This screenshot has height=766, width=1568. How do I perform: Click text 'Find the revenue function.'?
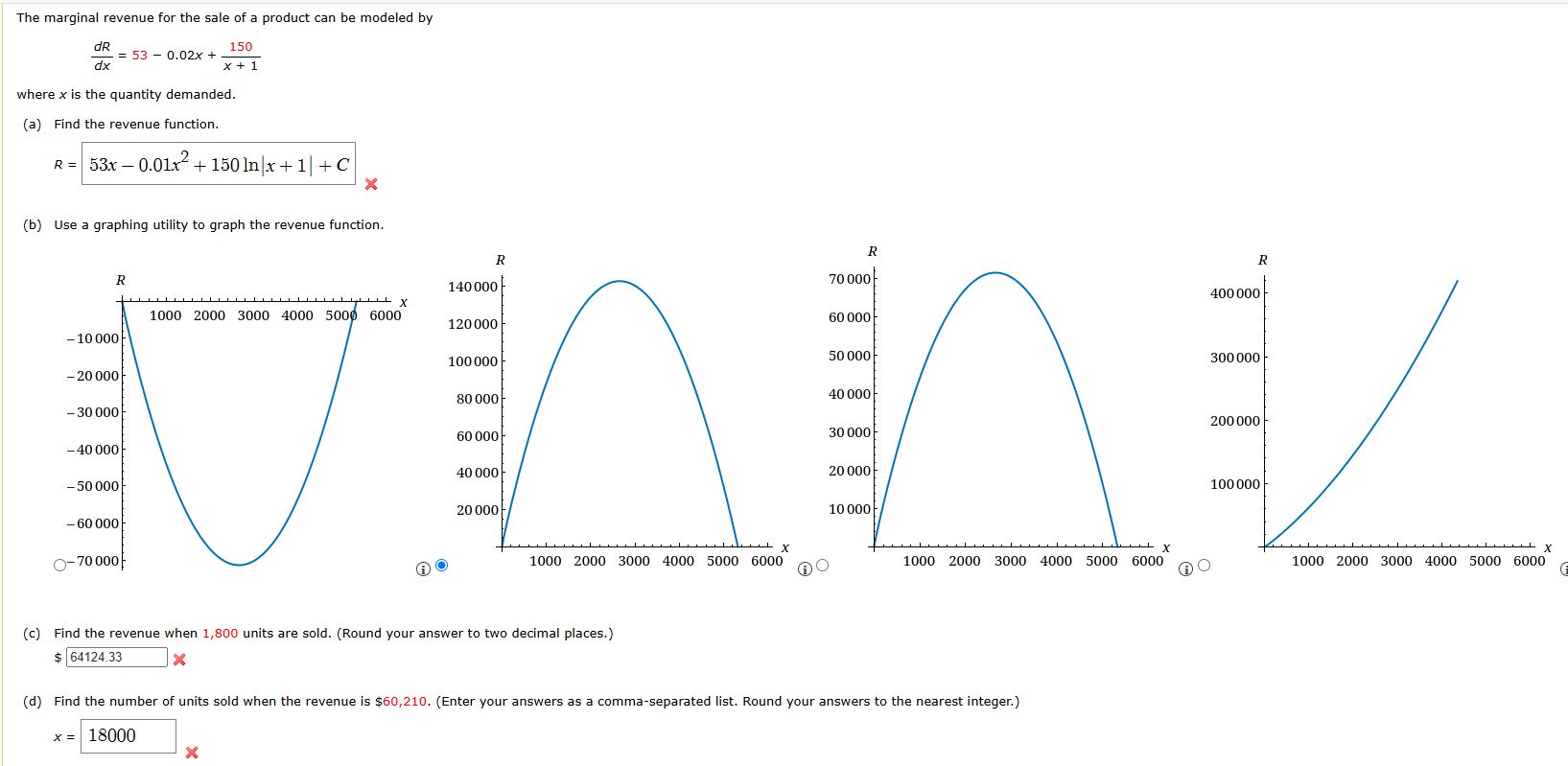(x=136, y=124)
